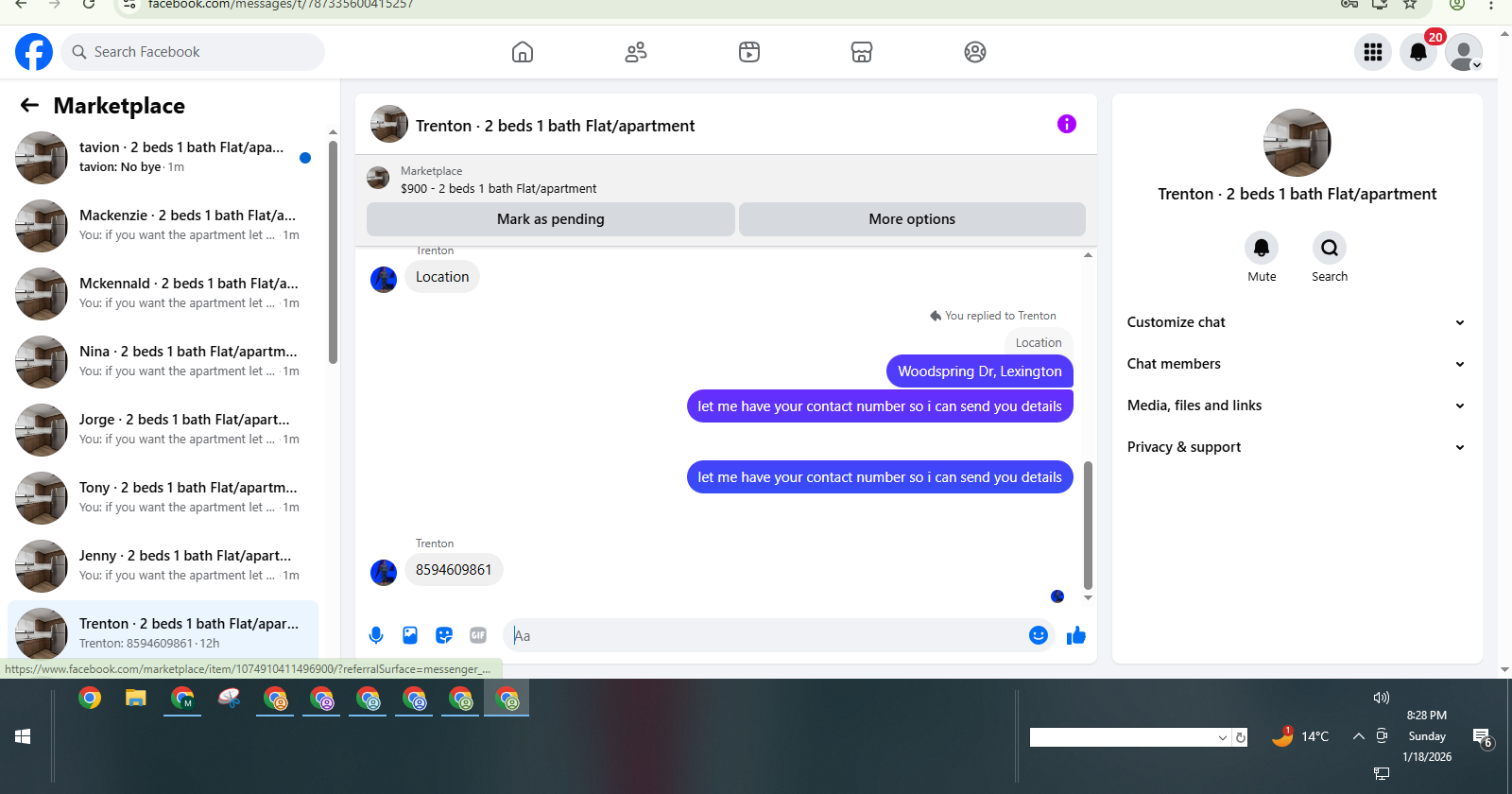The width and height of the screenshot is (1512, 794).
Task: Open the first Chrome taskbar icon
Action: pyautogui.click(x=90, y=699)
